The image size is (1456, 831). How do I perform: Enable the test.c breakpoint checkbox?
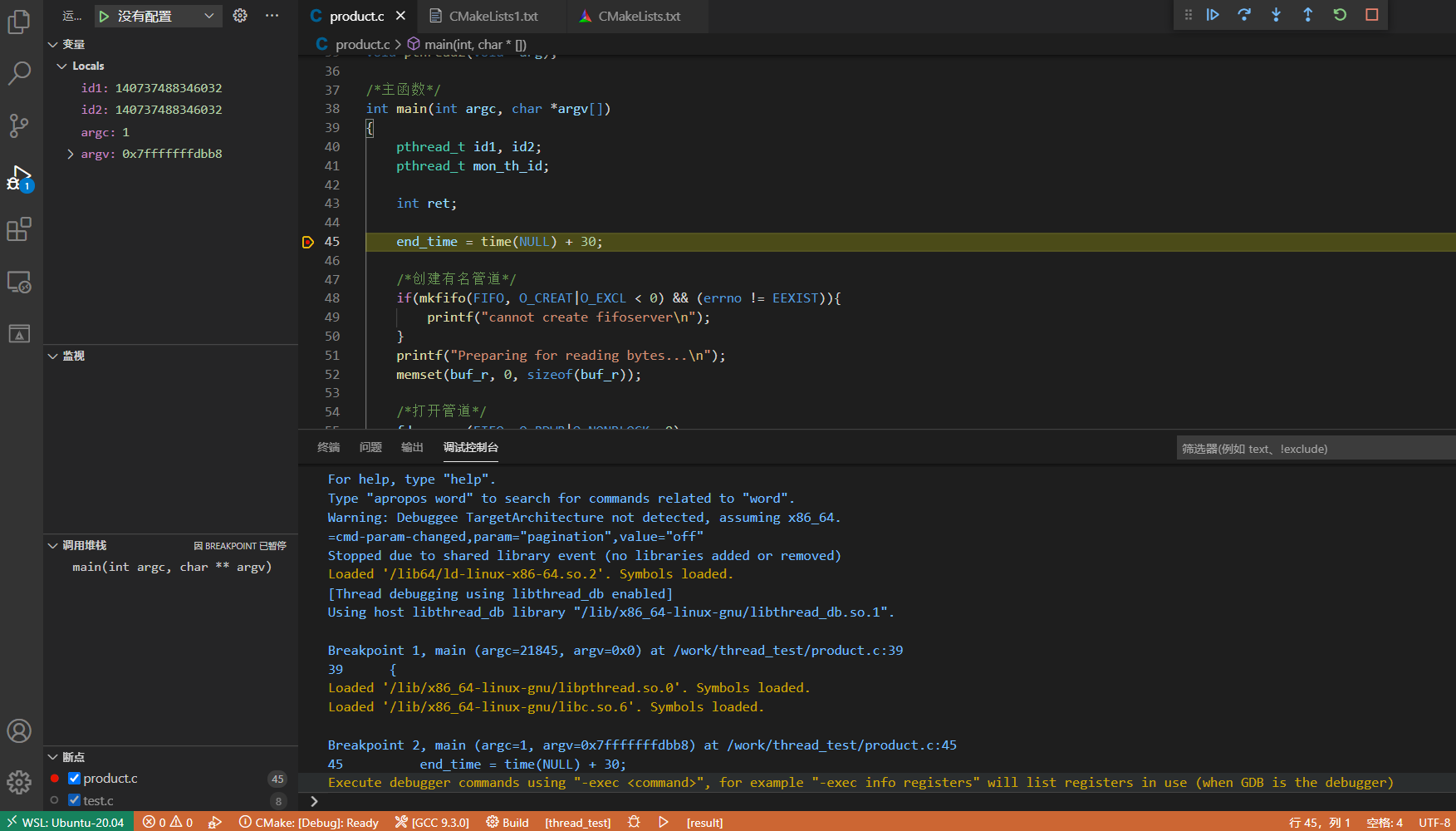[x=74, y=800]
